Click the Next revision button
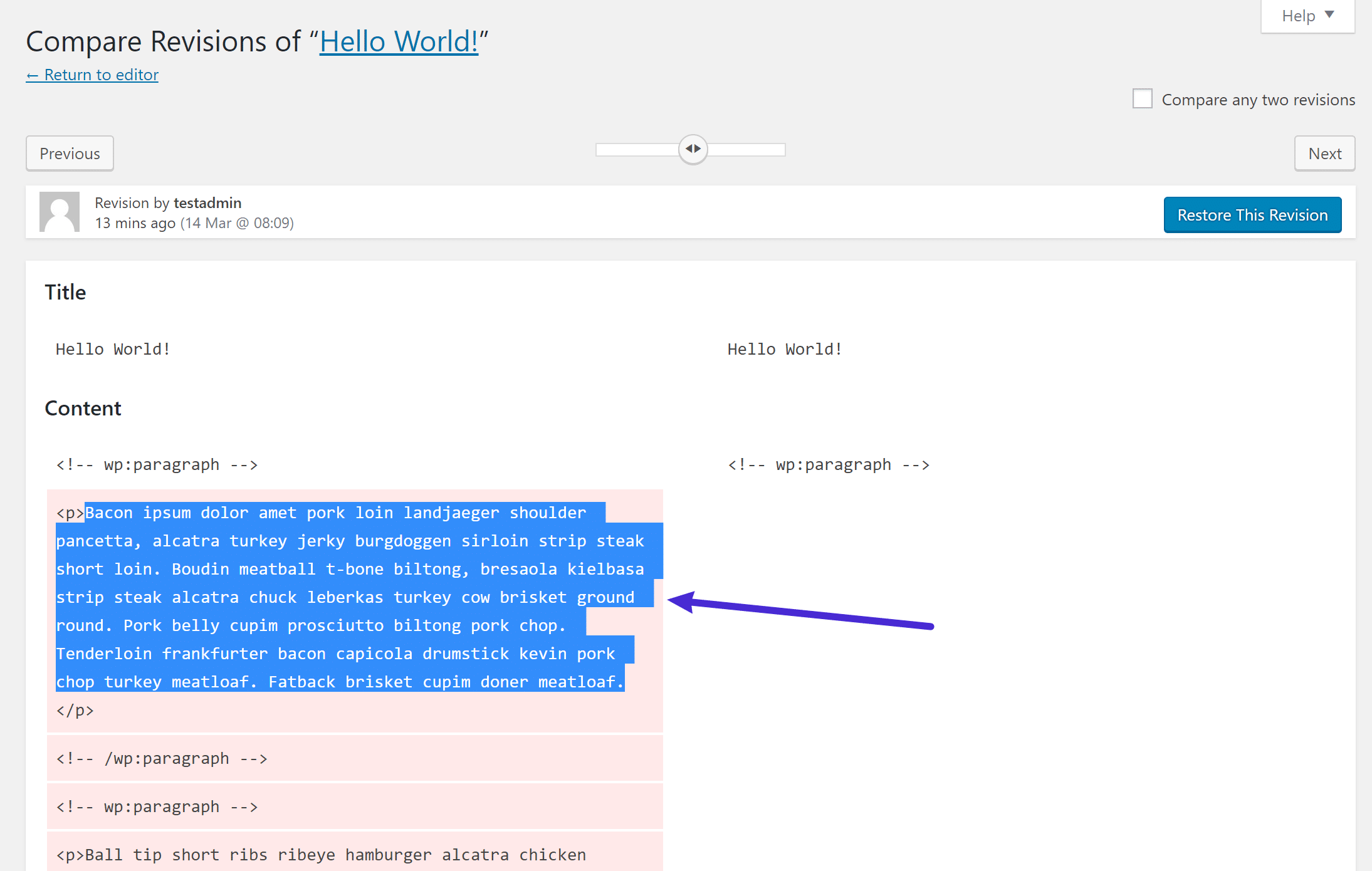Image resolution: width=1372 pixels, height=871 pixels. (x=1323, y=153)
